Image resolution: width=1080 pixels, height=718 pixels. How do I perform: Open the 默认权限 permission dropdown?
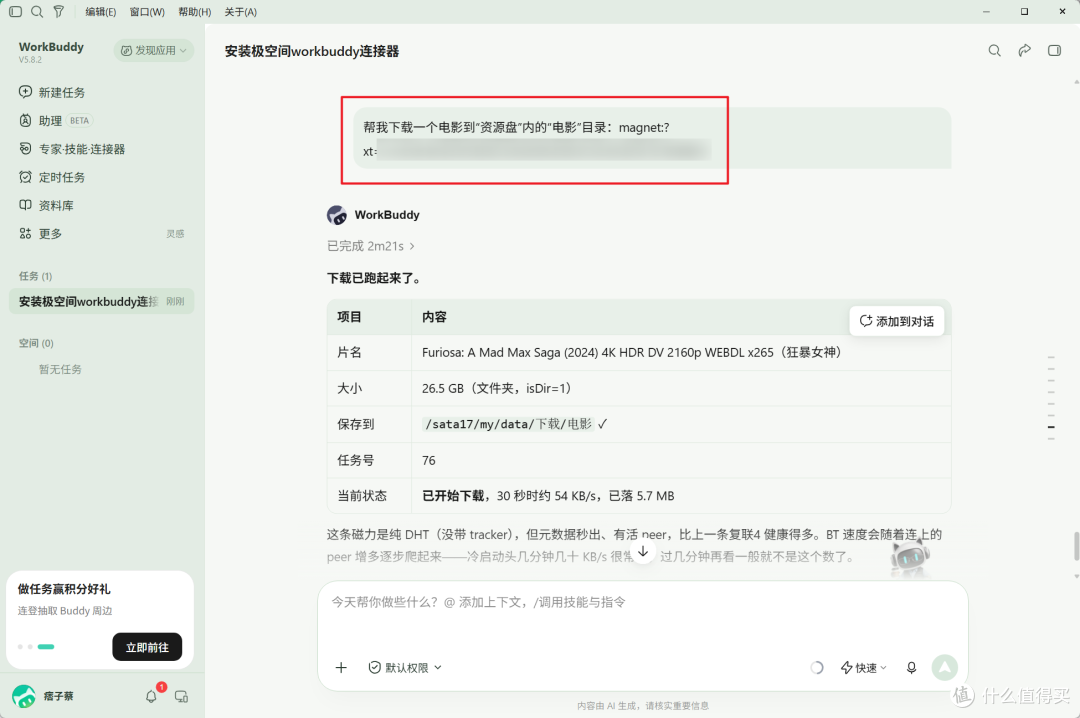pyautogui.click(x=405, y=667)
